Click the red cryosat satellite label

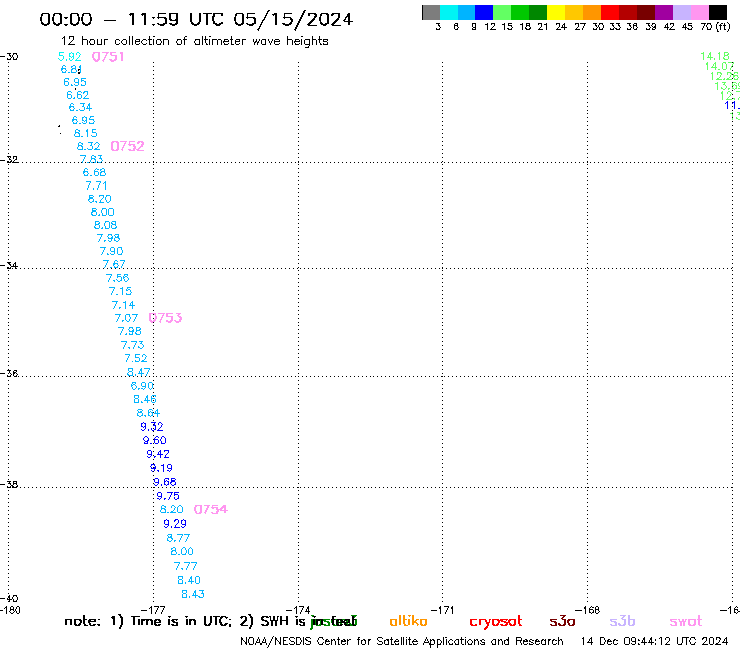496,622
